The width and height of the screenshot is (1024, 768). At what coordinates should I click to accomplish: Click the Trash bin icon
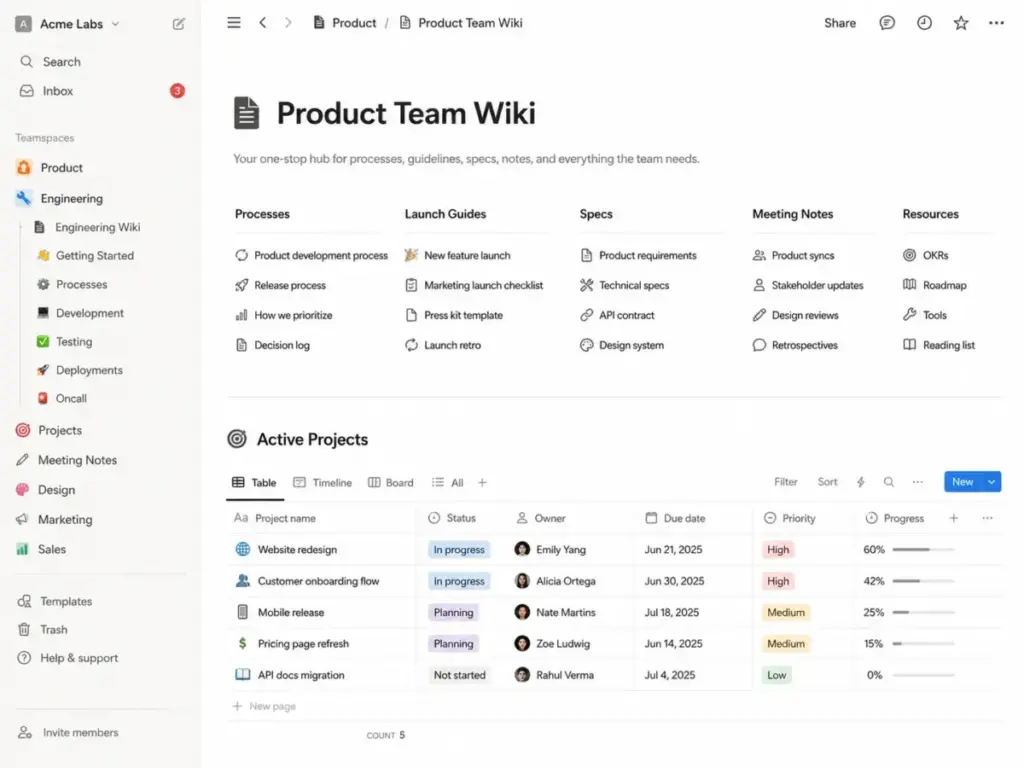pyautogui.click(x=24, y=629)
